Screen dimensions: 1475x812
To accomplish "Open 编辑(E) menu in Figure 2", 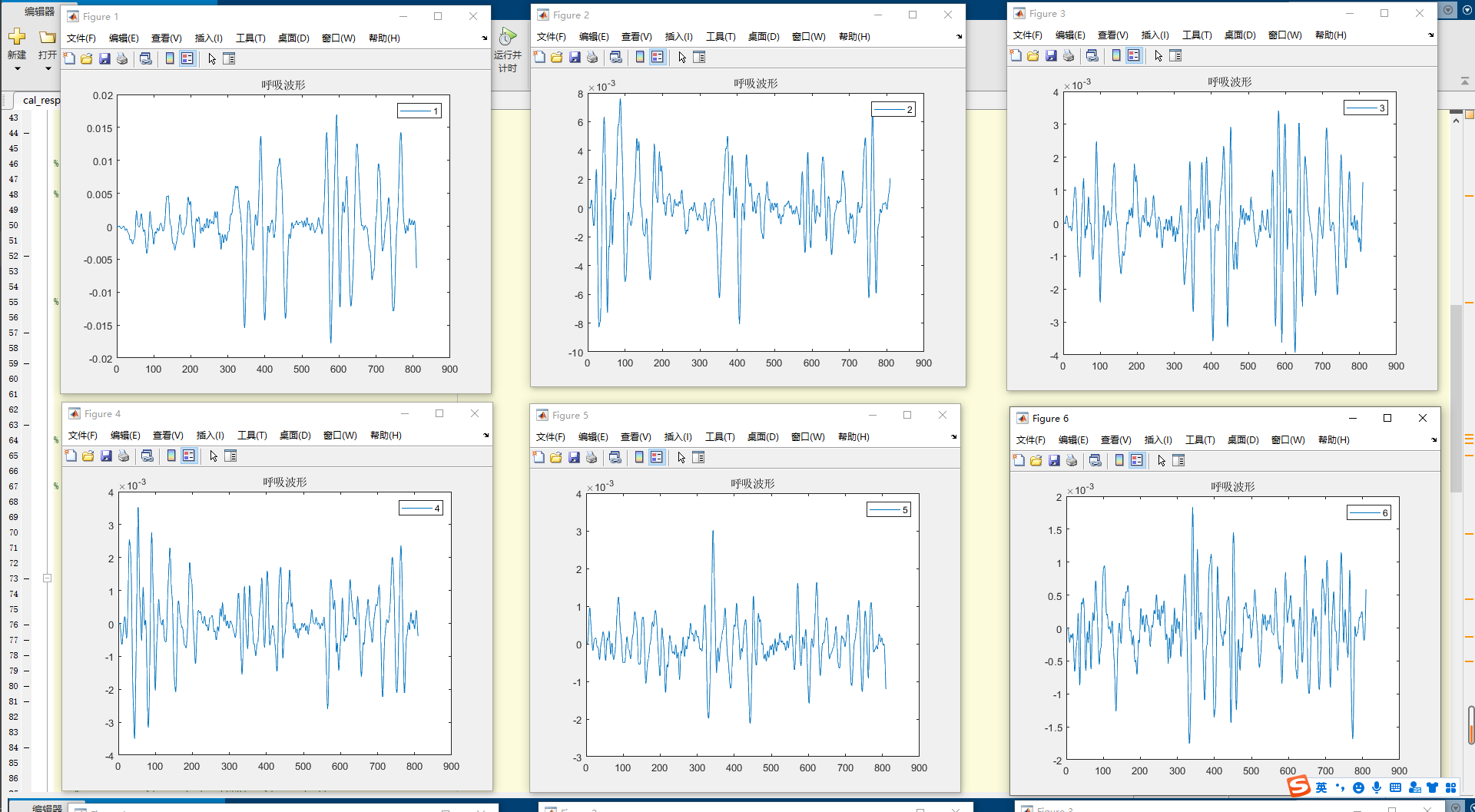I will click(x=594, y=37).
